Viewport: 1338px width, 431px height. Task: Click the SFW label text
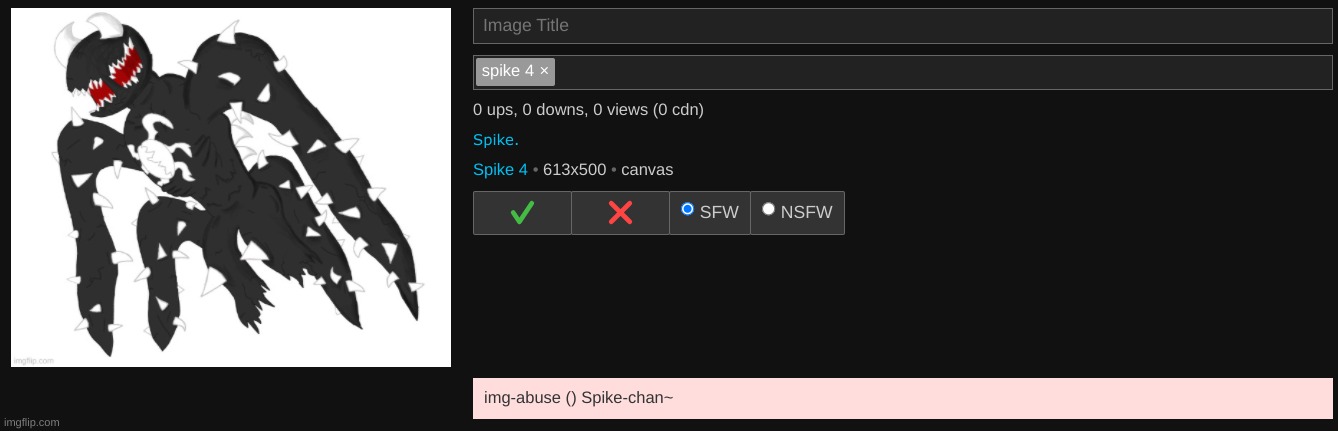coord(719,213)
